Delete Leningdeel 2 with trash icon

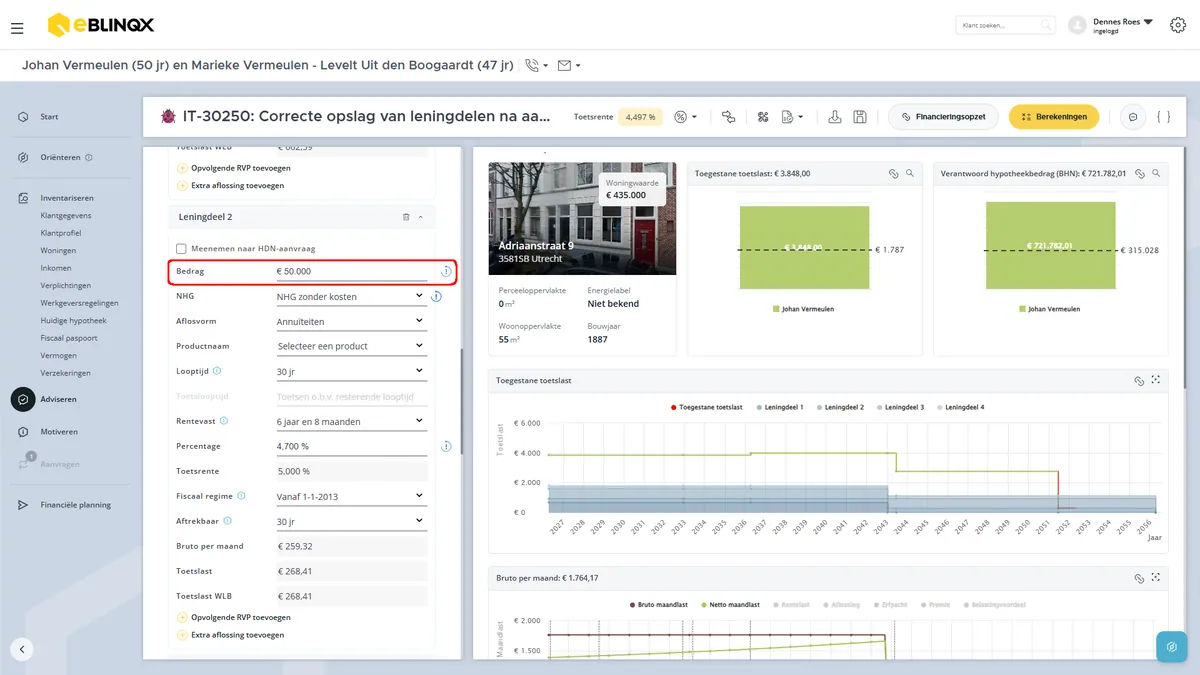pos(405,216)
